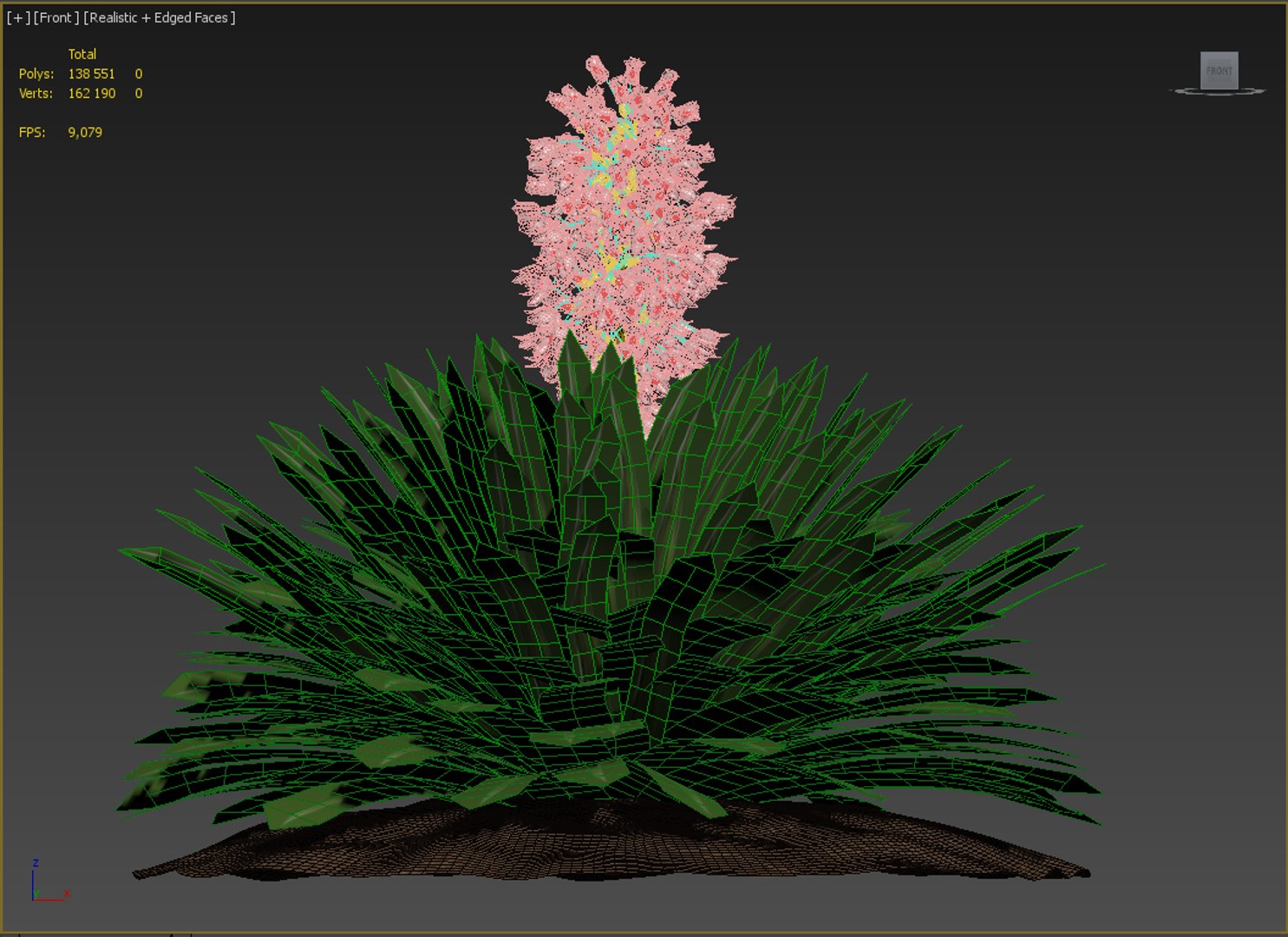The height and width of the screenshot is (937, 1288).
Task: Click the compass ring beneath the ViewCube
Action: 1218,91
